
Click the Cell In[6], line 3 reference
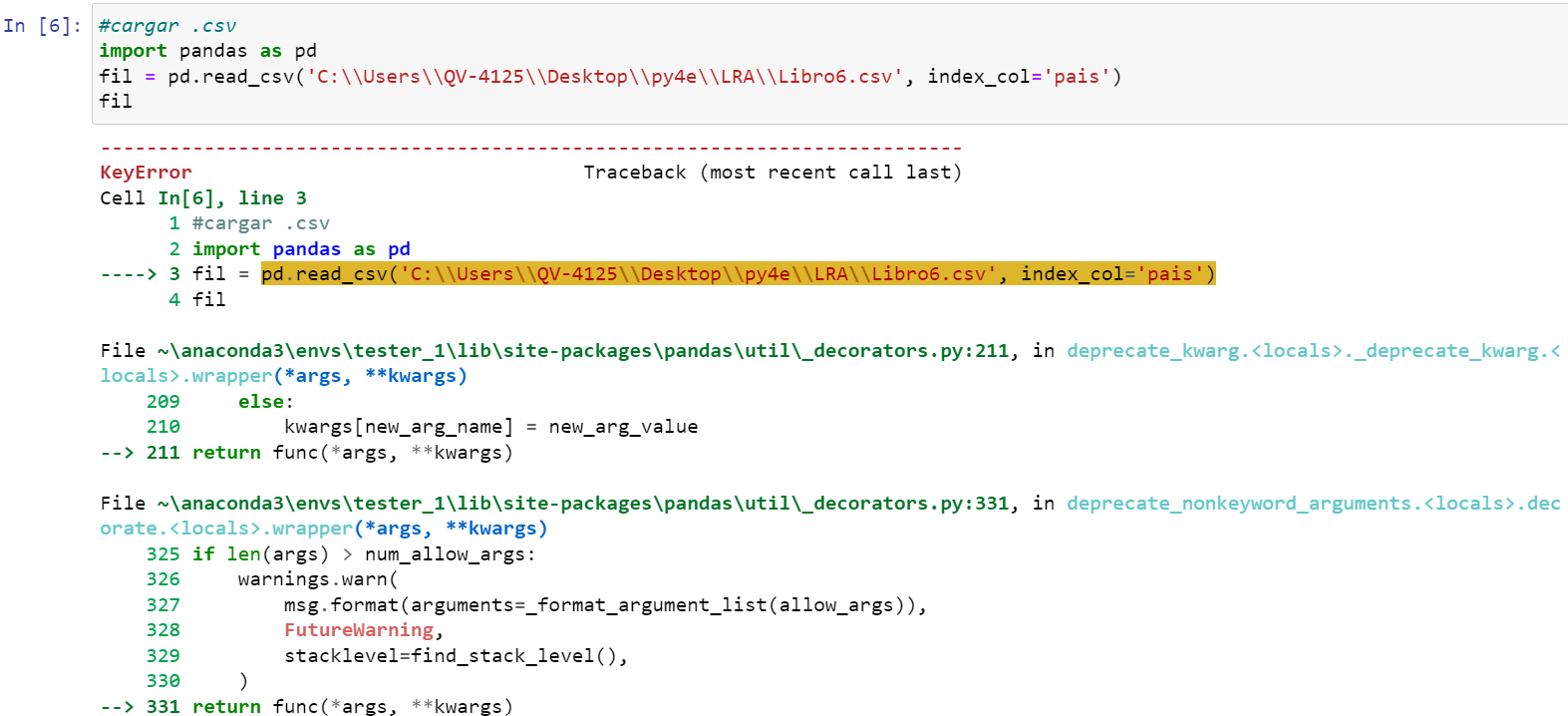tap(203, 198)
